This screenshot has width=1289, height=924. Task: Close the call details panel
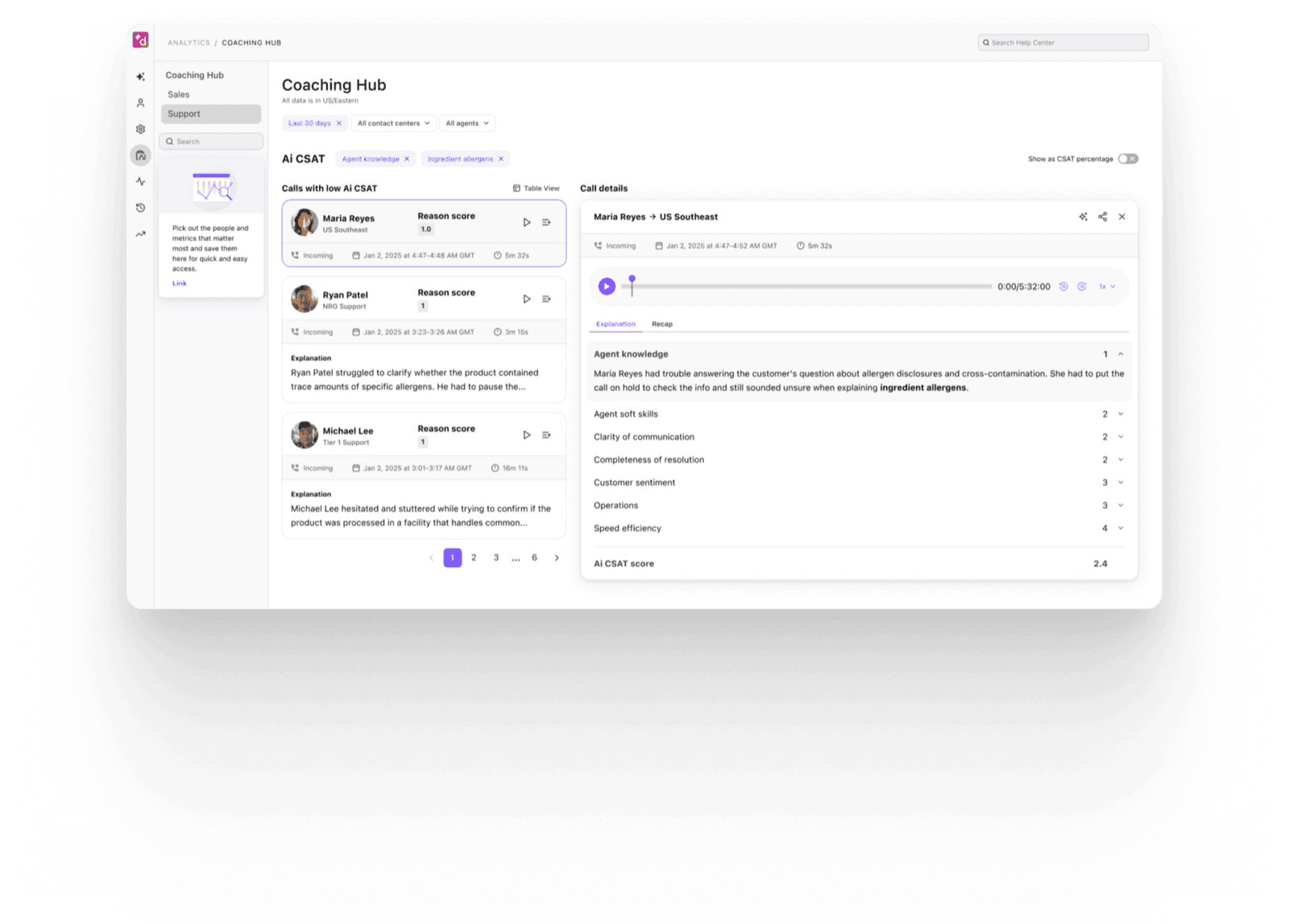[1121, 217]
